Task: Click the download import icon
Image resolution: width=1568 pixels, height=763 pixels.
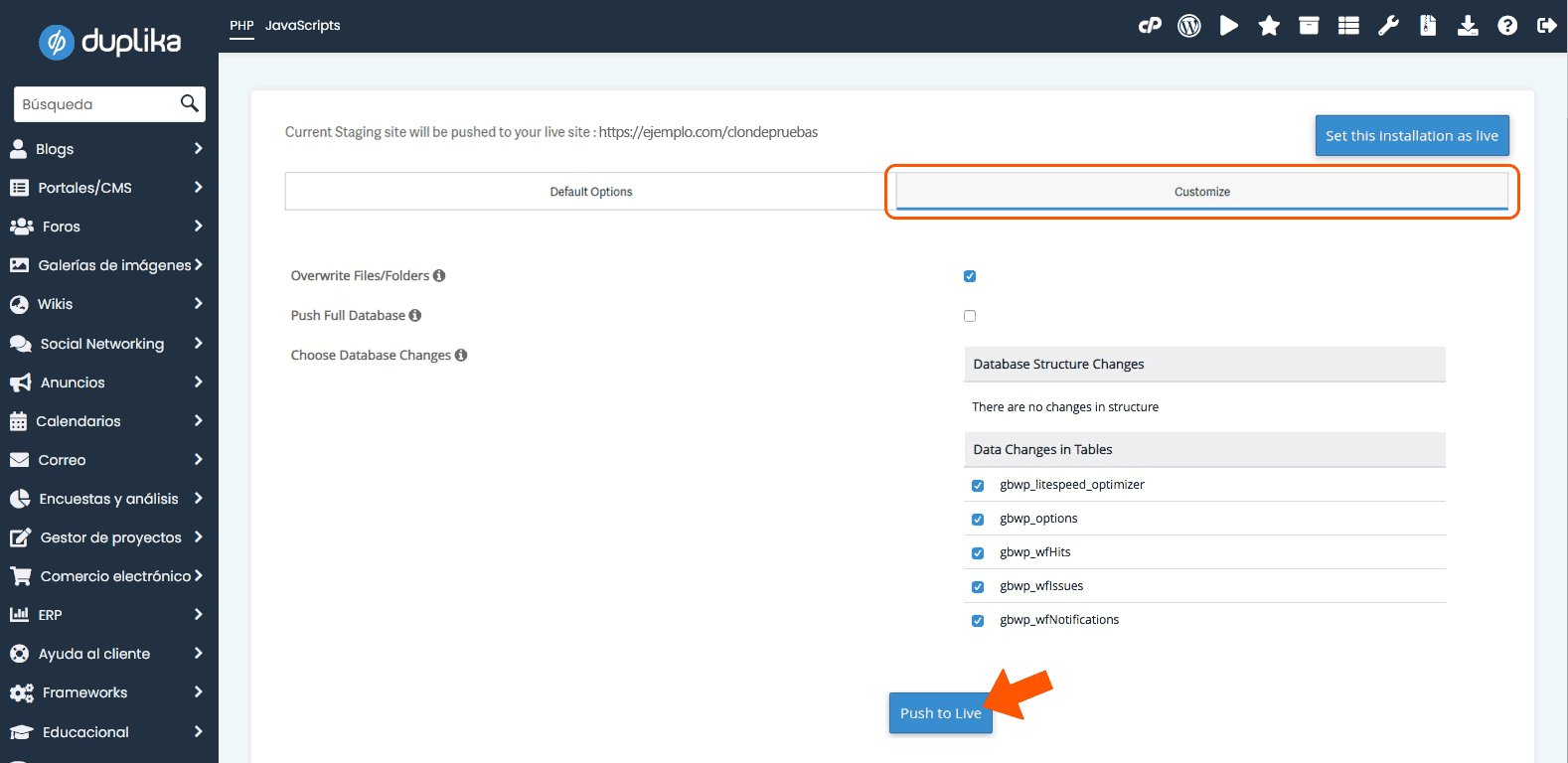Action: tap(1468, 26)
